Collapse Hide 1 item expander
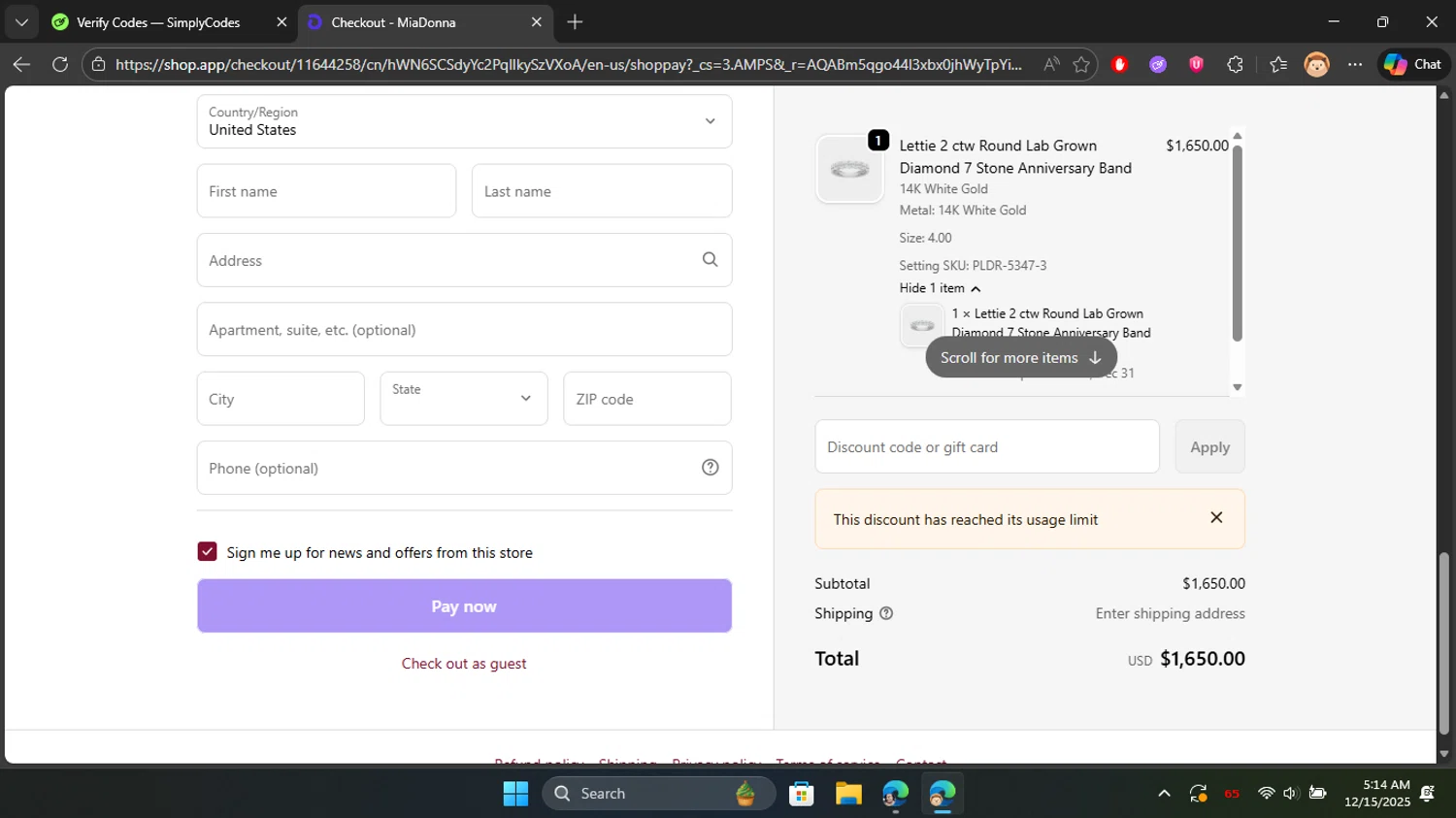Screen dimensions: 1456x818 pyautogui.click(x=940, y=288)
